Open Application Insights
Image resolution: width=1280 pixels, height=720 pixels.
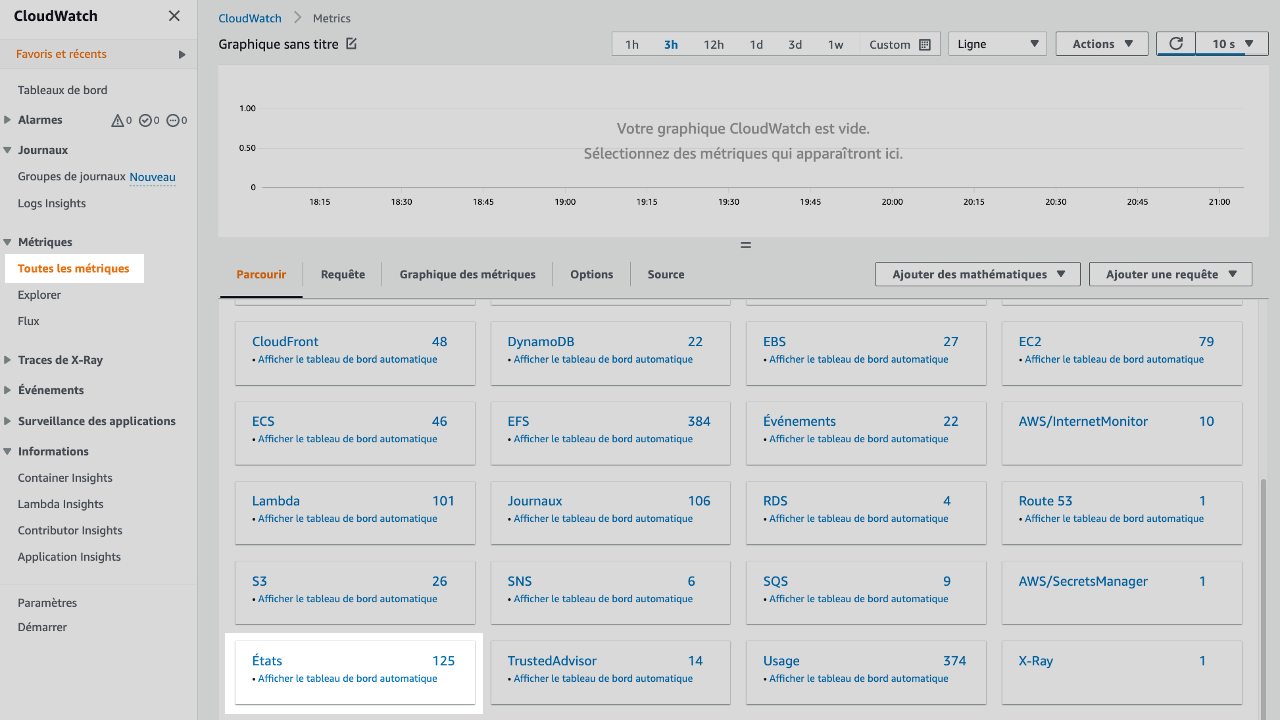pos(69,557)
